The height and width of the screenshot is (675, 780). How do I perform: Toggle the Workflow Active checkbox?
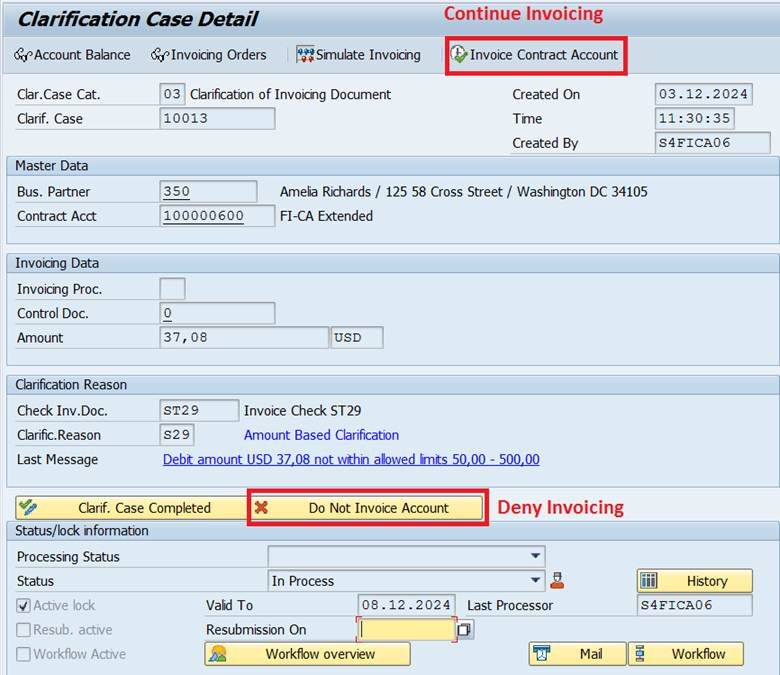24,654
